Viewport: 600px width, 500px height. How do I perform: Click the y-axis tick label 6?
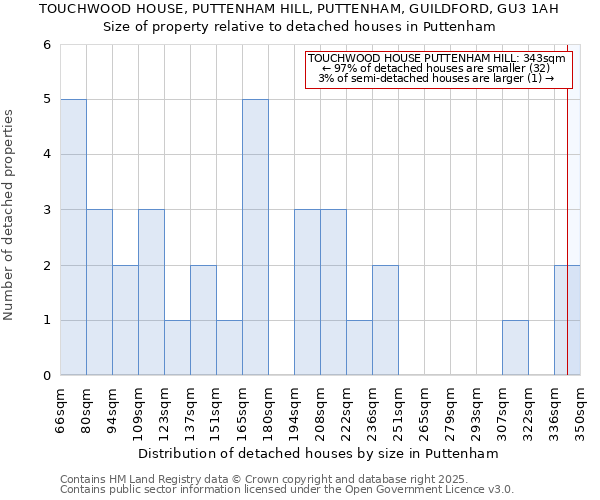[x=46, y=45]
